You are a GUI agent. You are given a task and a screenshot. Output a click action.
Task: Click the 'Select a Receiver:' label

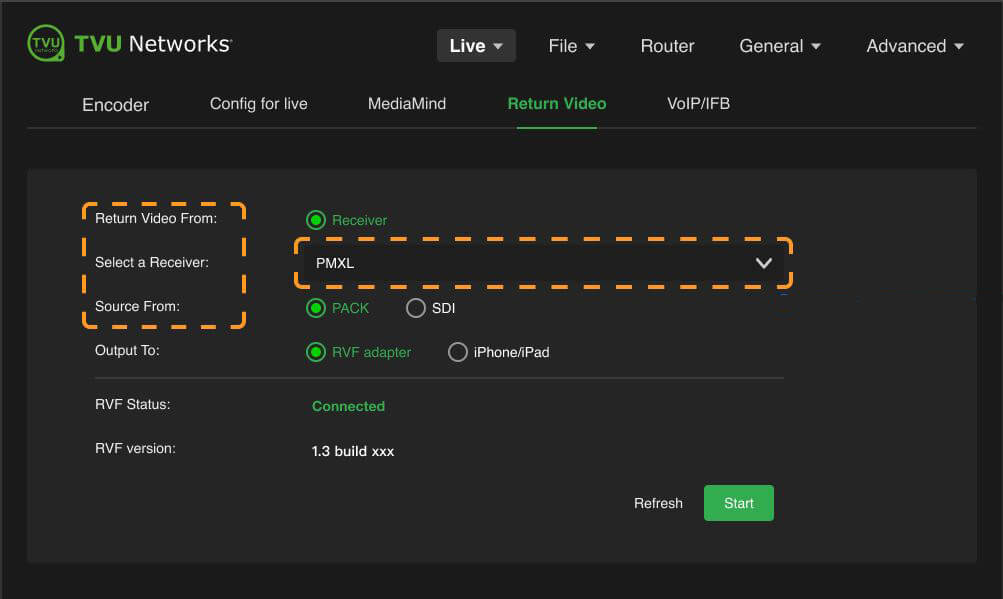(152, 262)
